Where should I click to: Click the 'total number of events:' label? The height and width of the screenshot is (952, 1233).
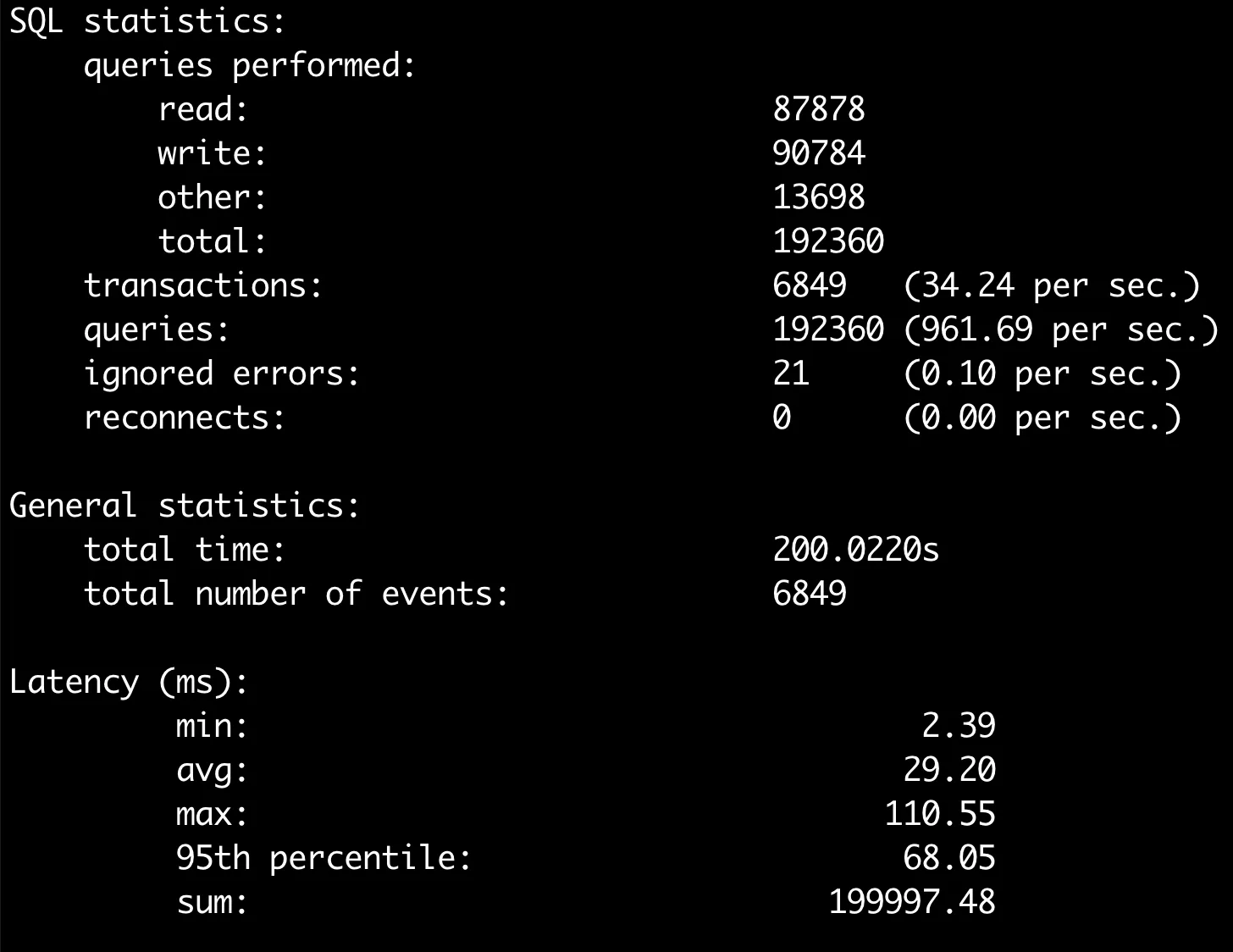pos(296,594)
